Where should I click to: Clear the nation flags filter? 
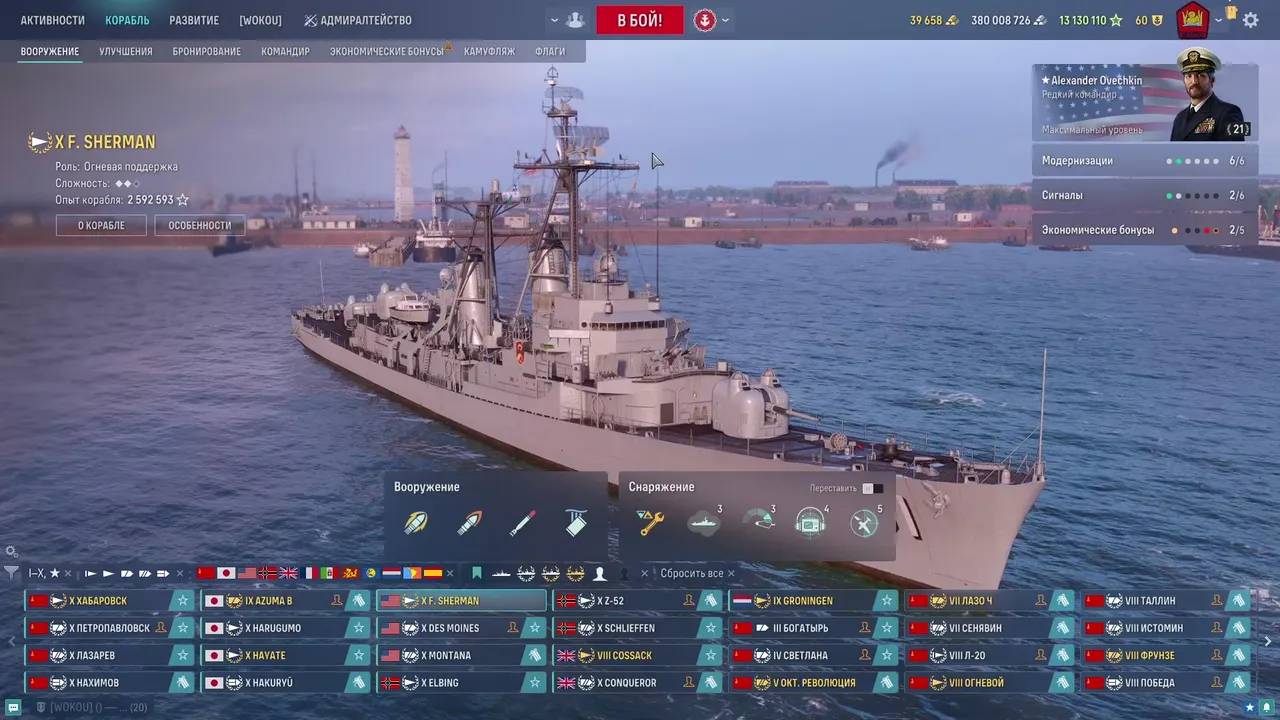[450, 573]
